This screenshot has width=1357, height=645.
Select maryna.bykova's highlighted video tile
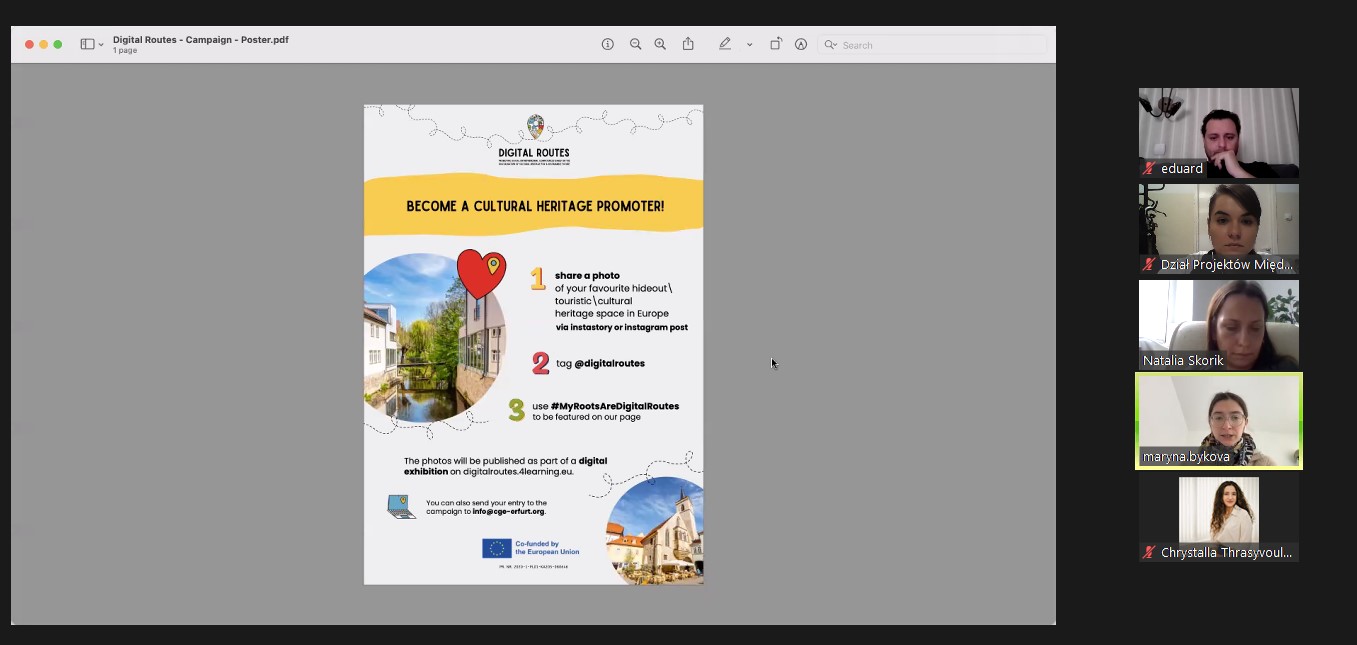pyautogui.click(x=1219, y=421)
